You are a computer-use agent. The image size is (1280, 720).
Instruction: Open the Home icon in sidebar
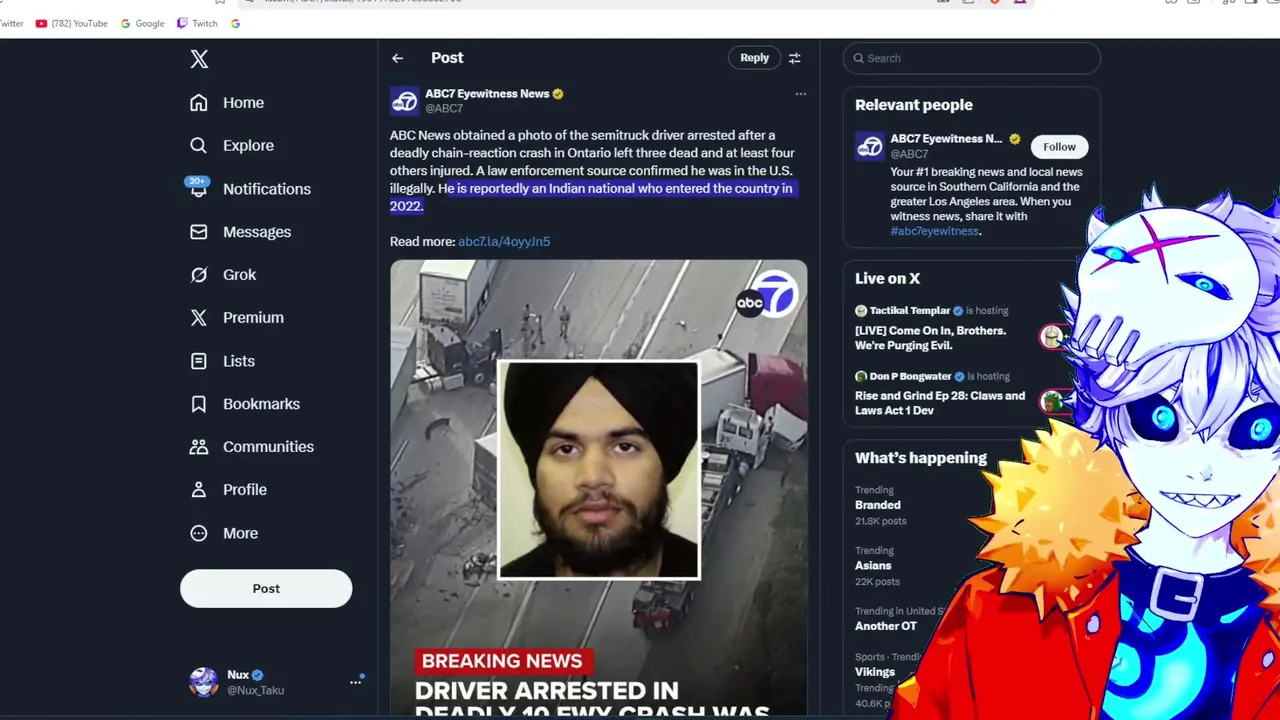click(x=199, y=102)
